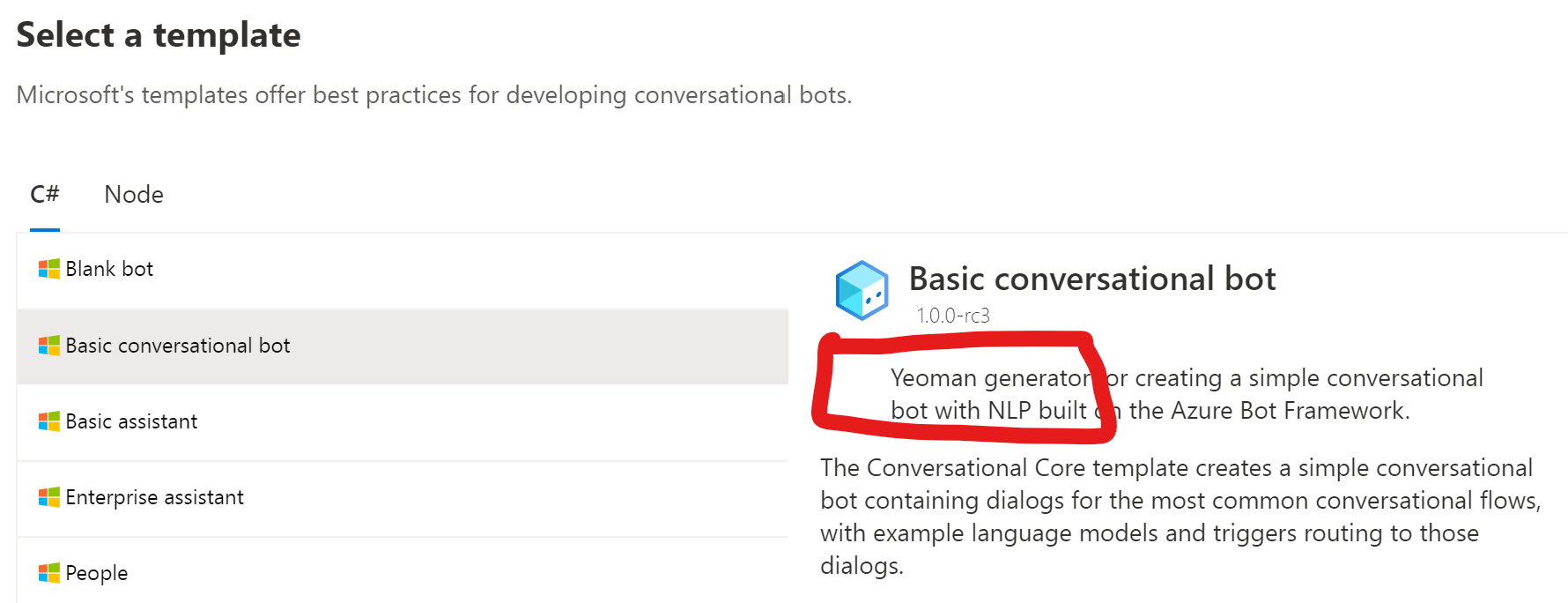Switch to the C# tab

click(43, 194)
